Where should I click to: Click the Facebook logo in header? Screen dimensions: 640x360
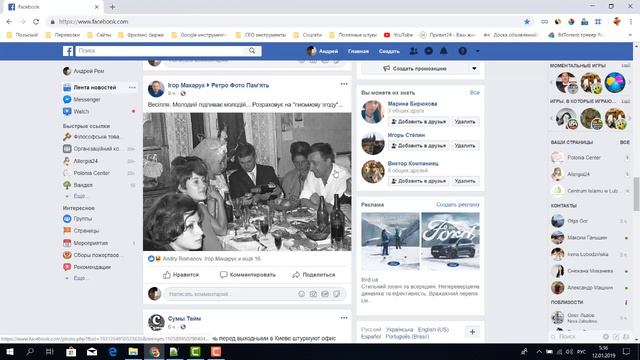pyautogui.click(x=68, y=51)
